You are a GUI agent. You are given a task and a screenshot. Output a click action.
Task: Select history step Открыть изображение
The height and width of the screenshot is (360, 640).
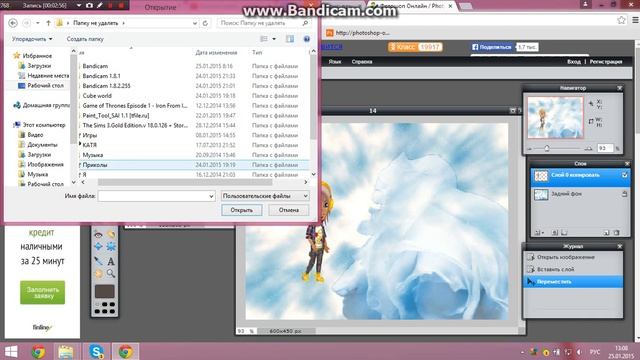(x=573, y=257)
